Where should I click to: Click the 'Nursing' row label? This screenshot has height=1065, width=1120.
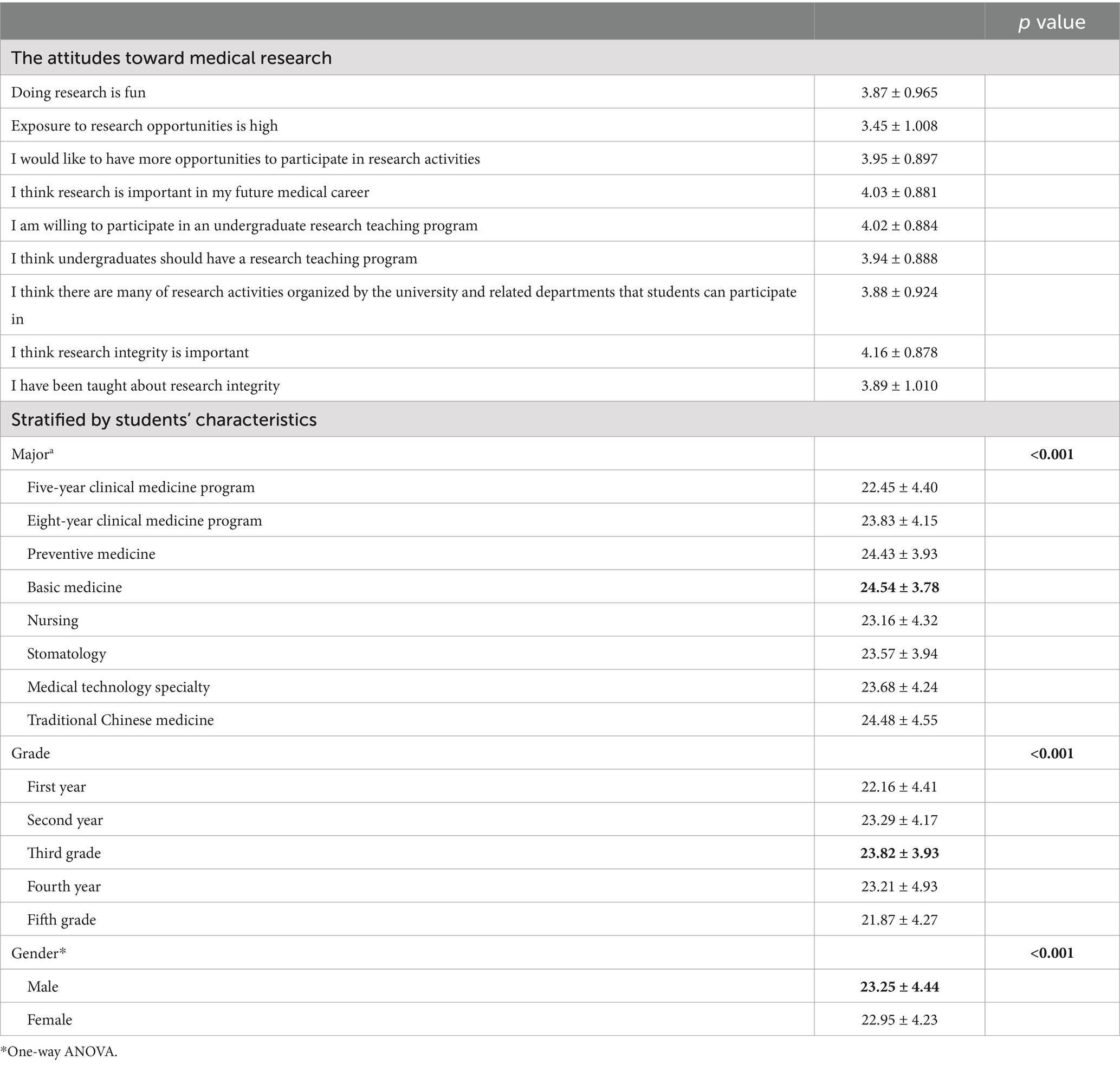coord(53,621)
